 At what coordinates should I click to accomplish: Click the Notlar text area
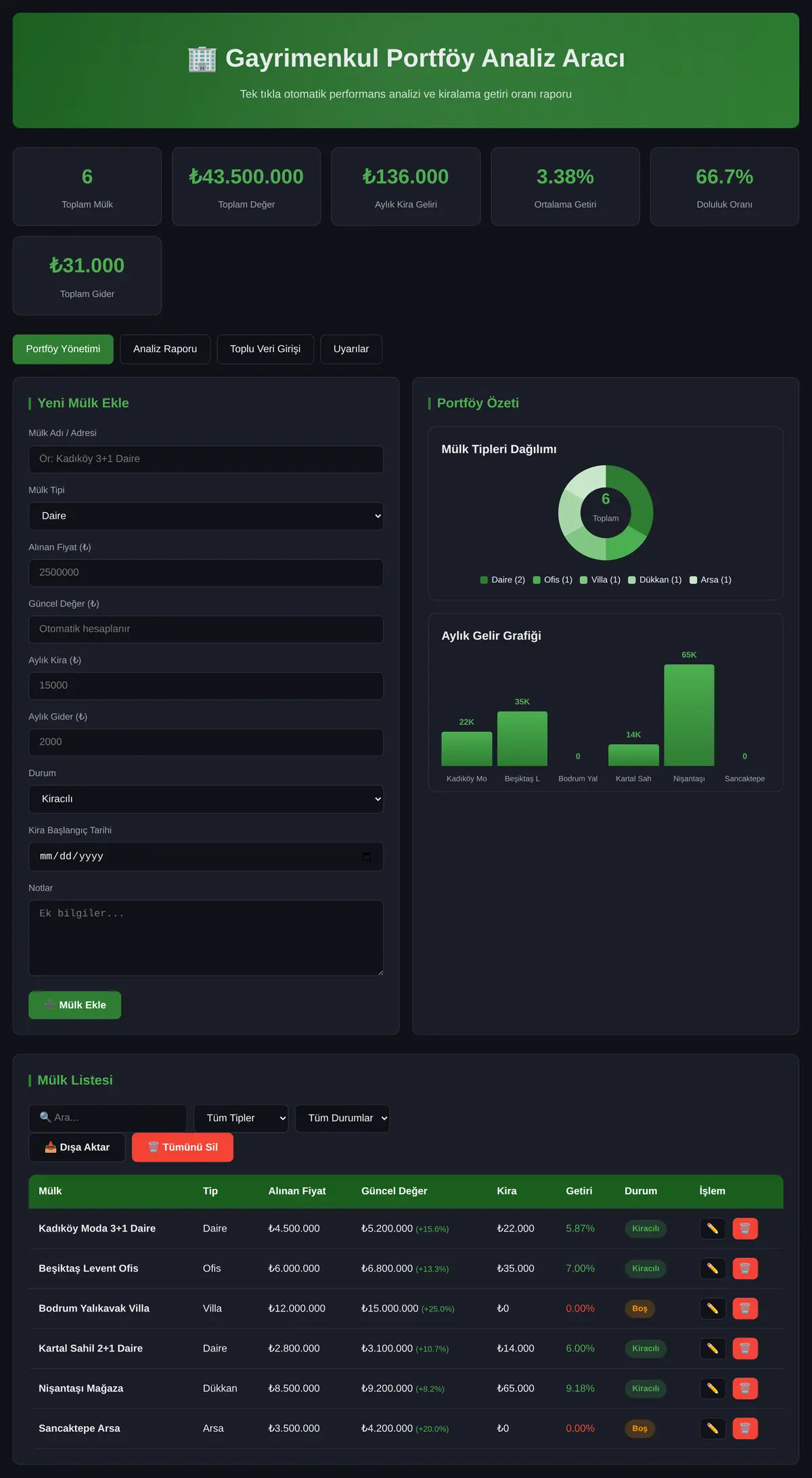click(206, 938)
